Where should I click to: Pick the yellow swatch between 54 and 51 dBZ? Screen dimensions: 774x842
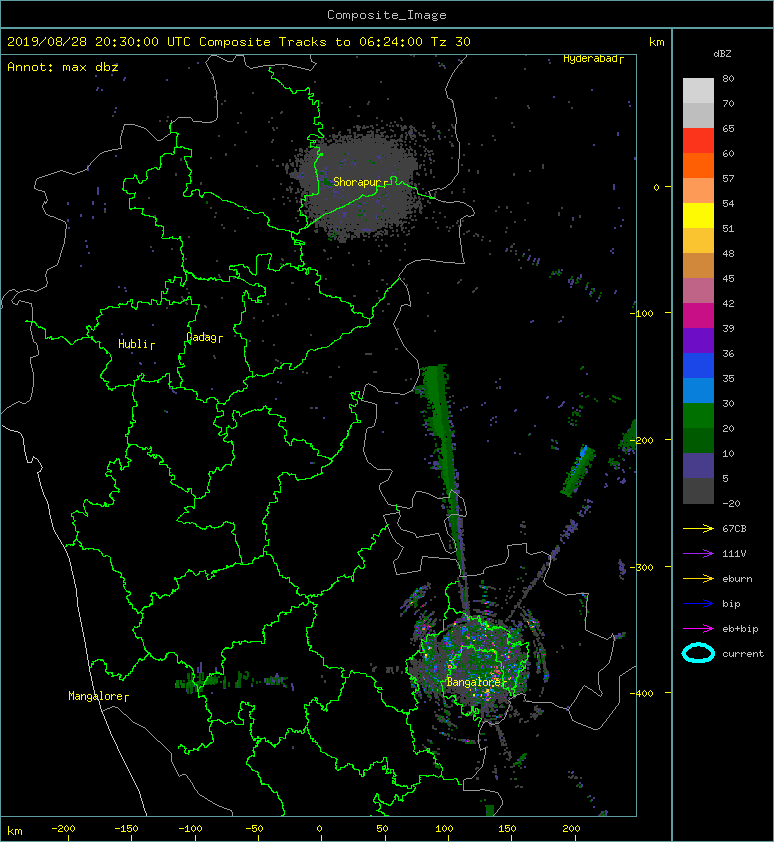698,215
